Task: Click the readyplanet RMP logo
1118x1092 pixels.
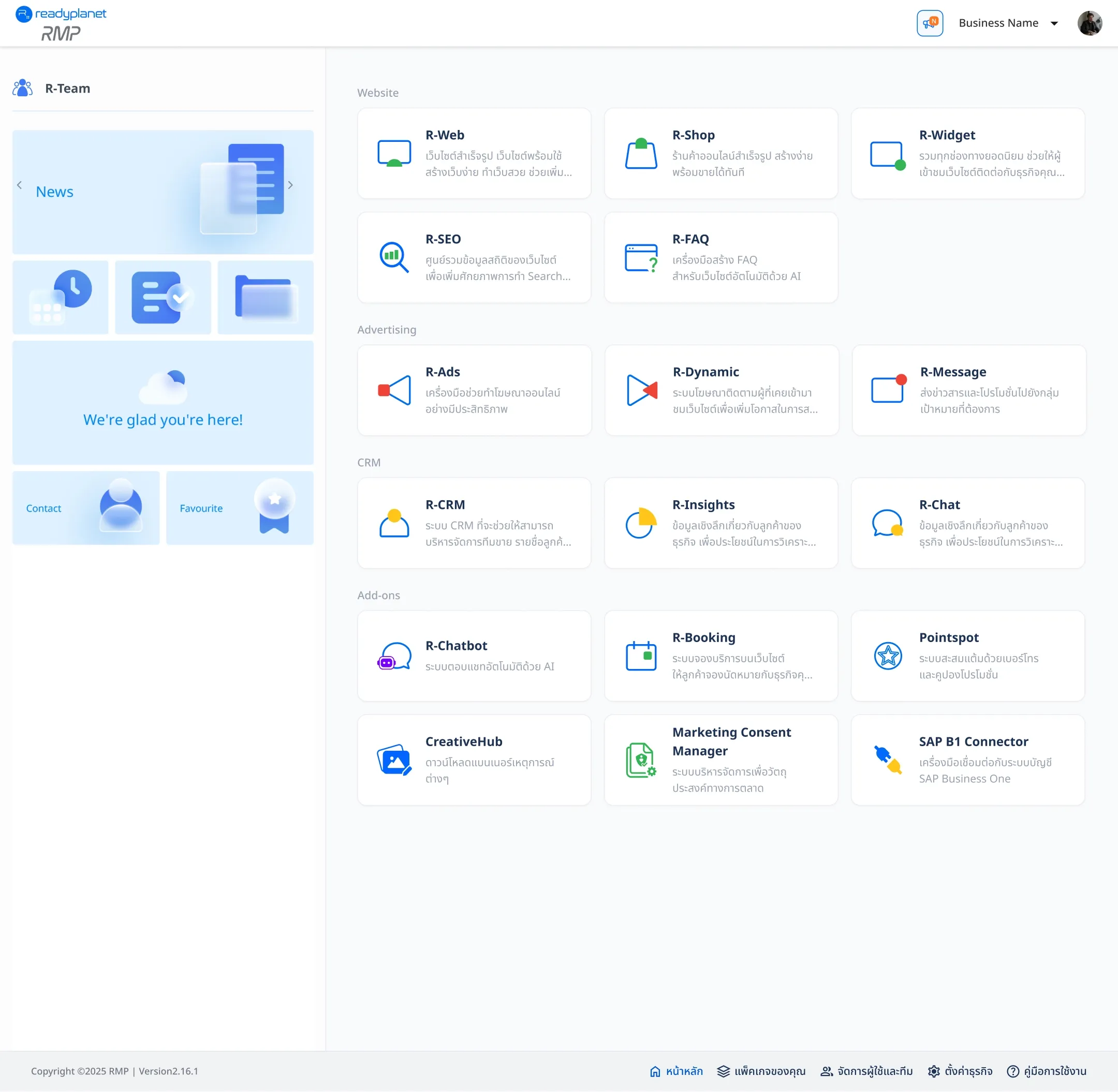Action: (61, 23)
